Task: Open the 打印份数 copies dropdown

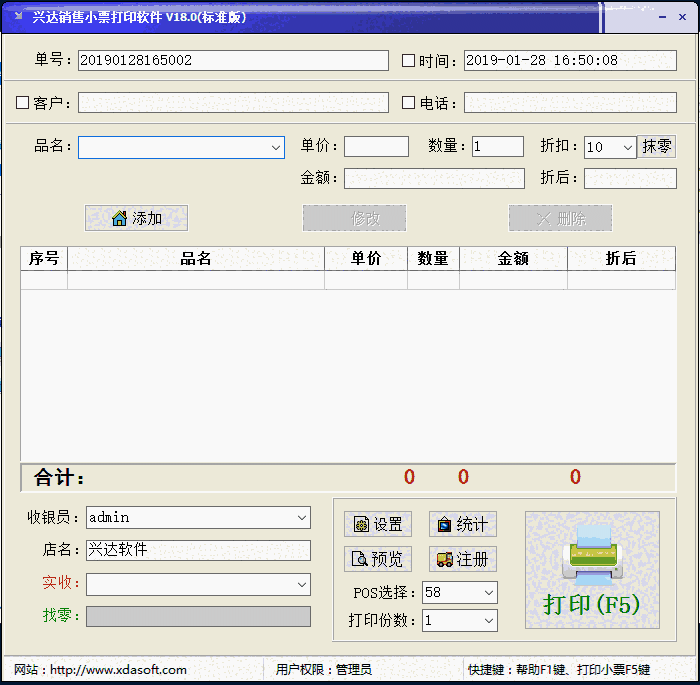Action: (x=489, y=621)
